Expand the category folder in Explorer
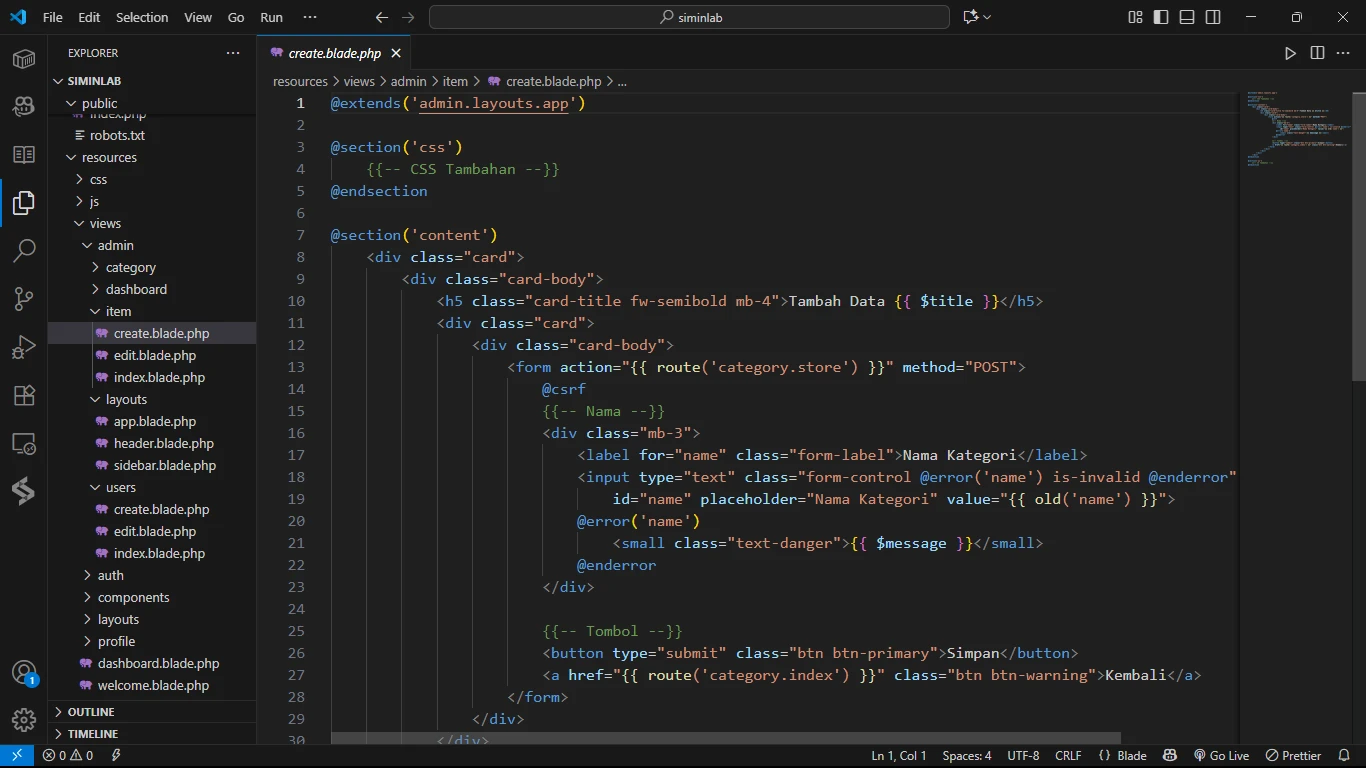Viewport: 1366px width, 768px height. (130, 267)
